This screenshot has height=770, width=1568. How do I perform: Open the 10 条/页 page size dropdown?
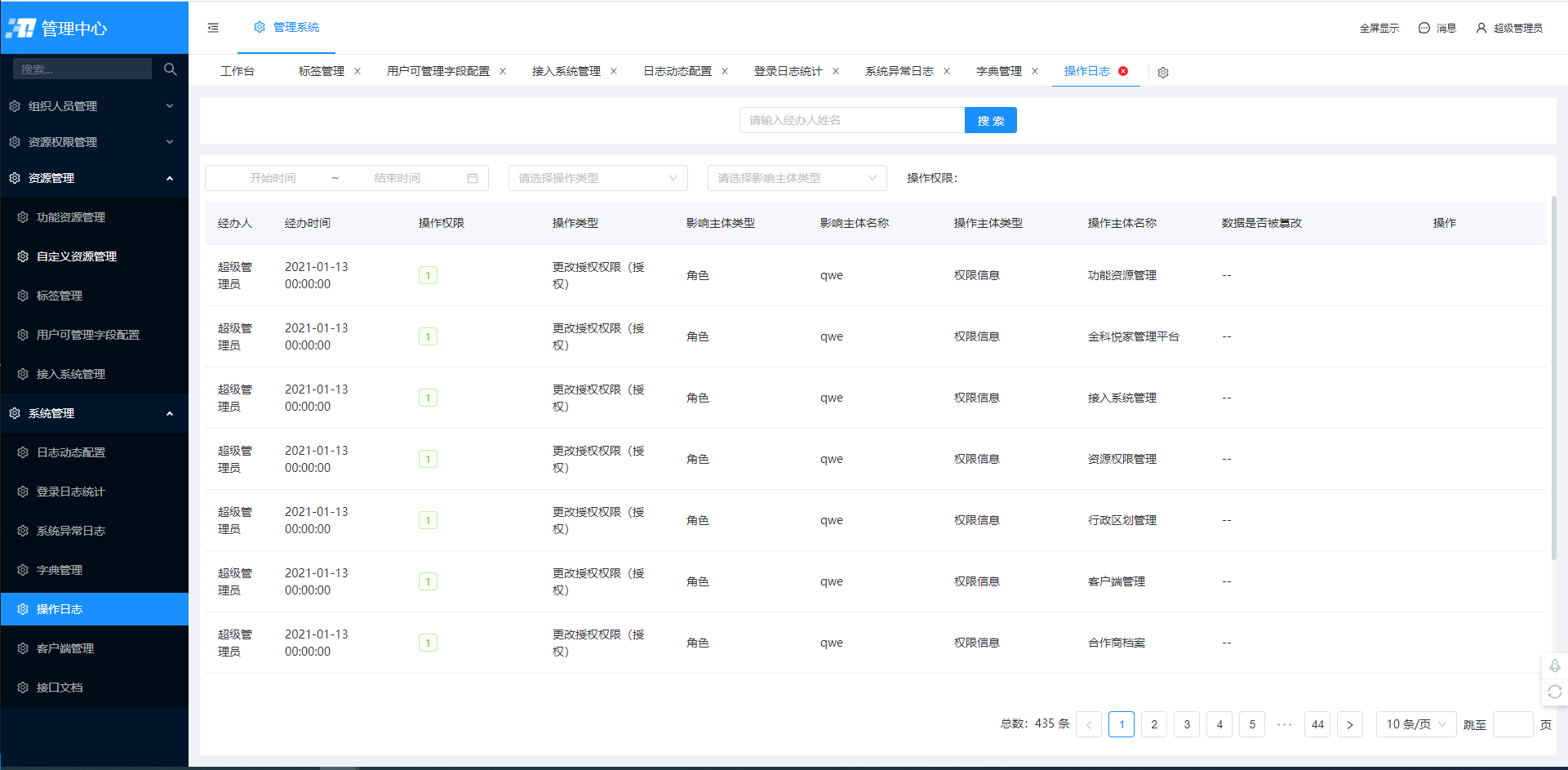[1416, 724]
